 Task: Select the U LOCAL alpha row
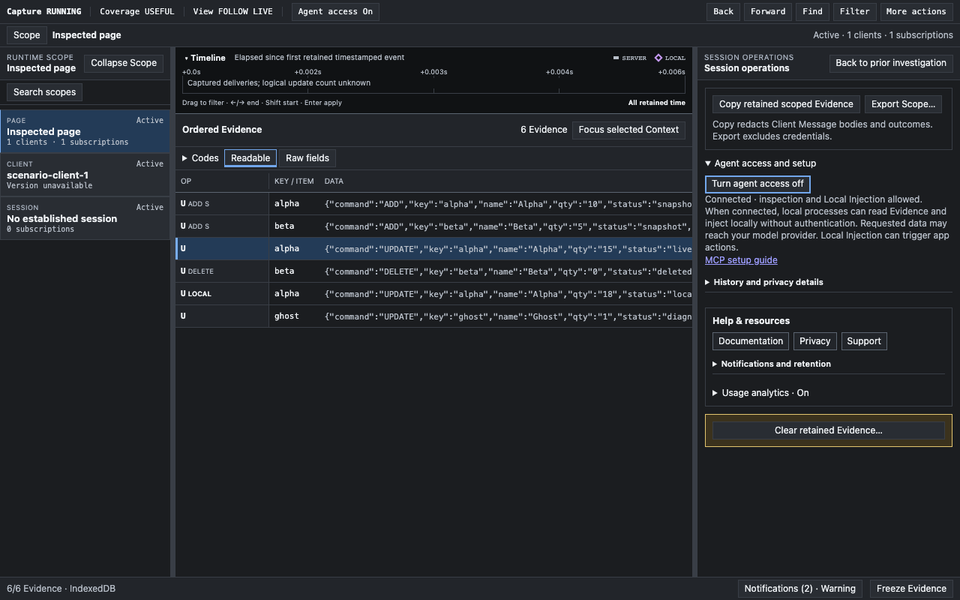click(433, 294)
